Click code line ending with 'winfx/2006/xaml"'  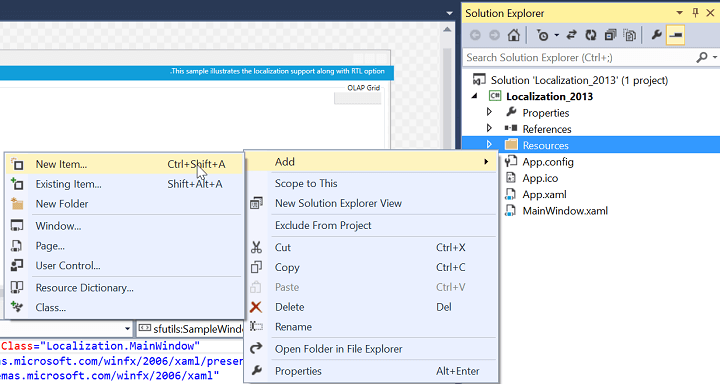point(109,376)
